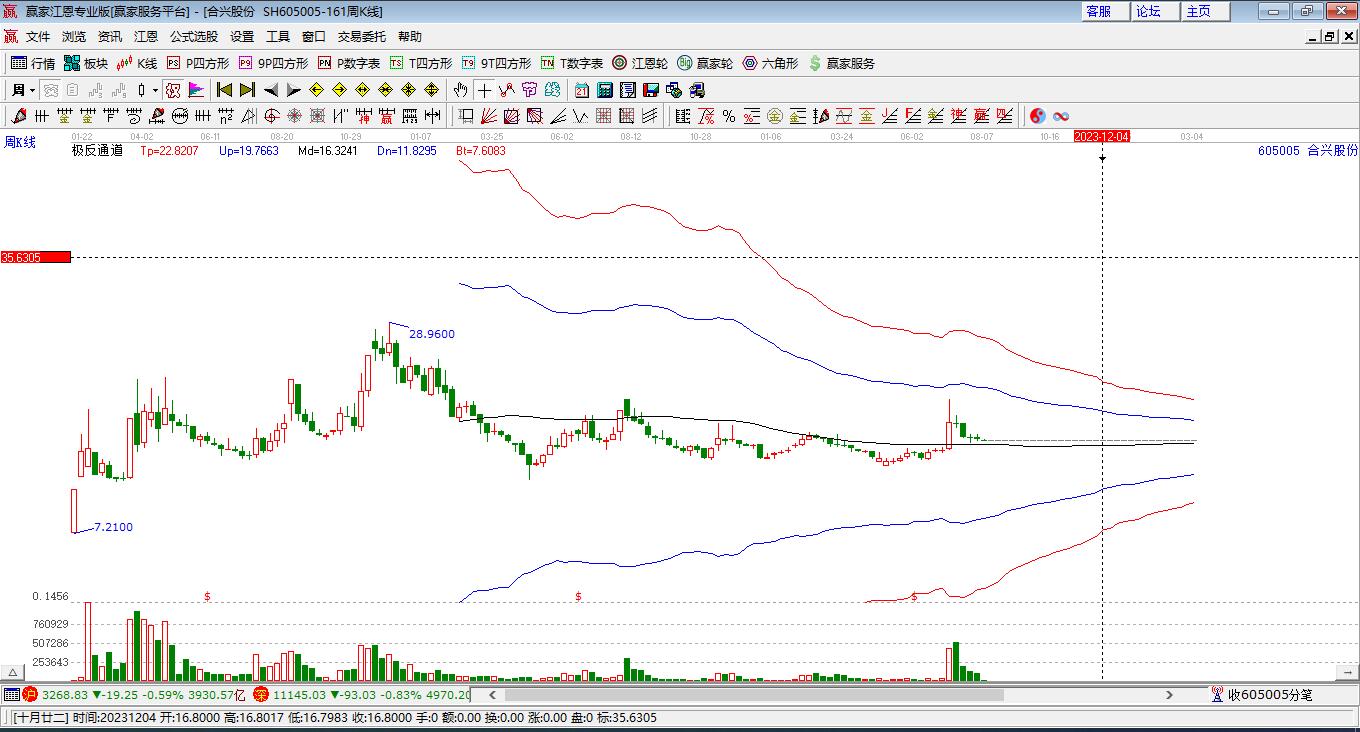Click the save floppy disk icon

point(651,90)
